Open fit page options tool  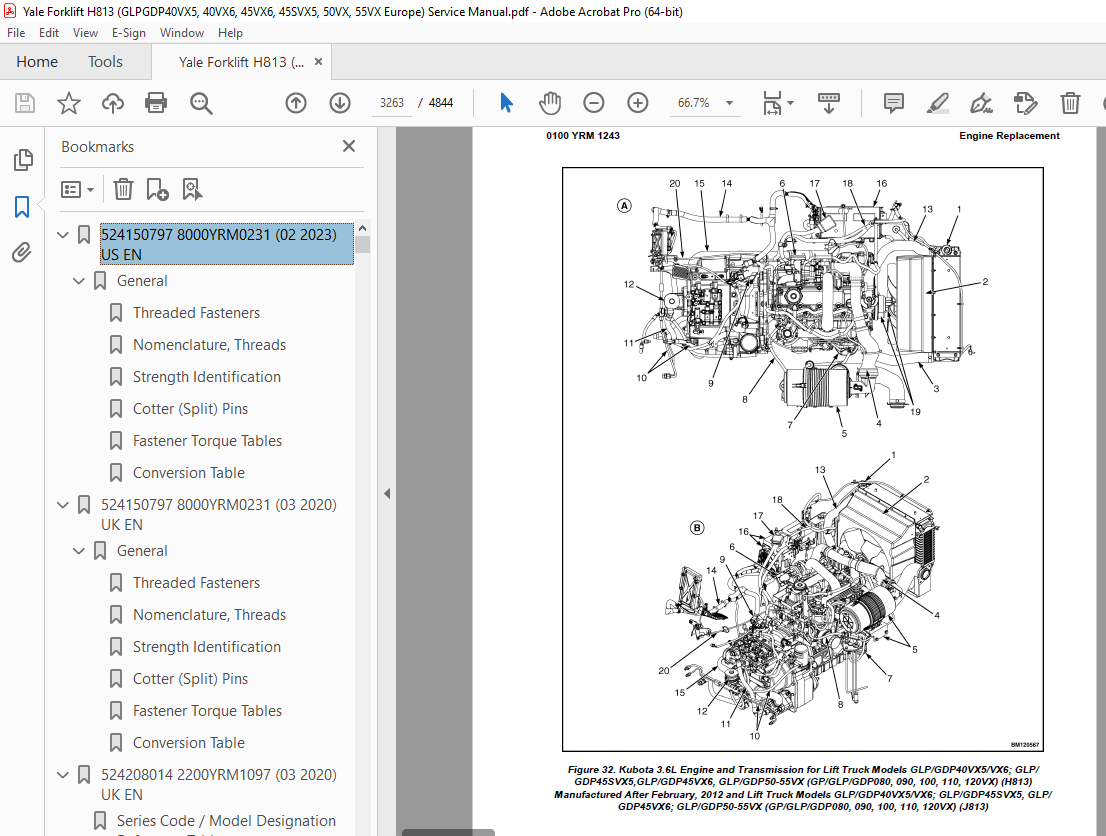[x=777, y=103]
